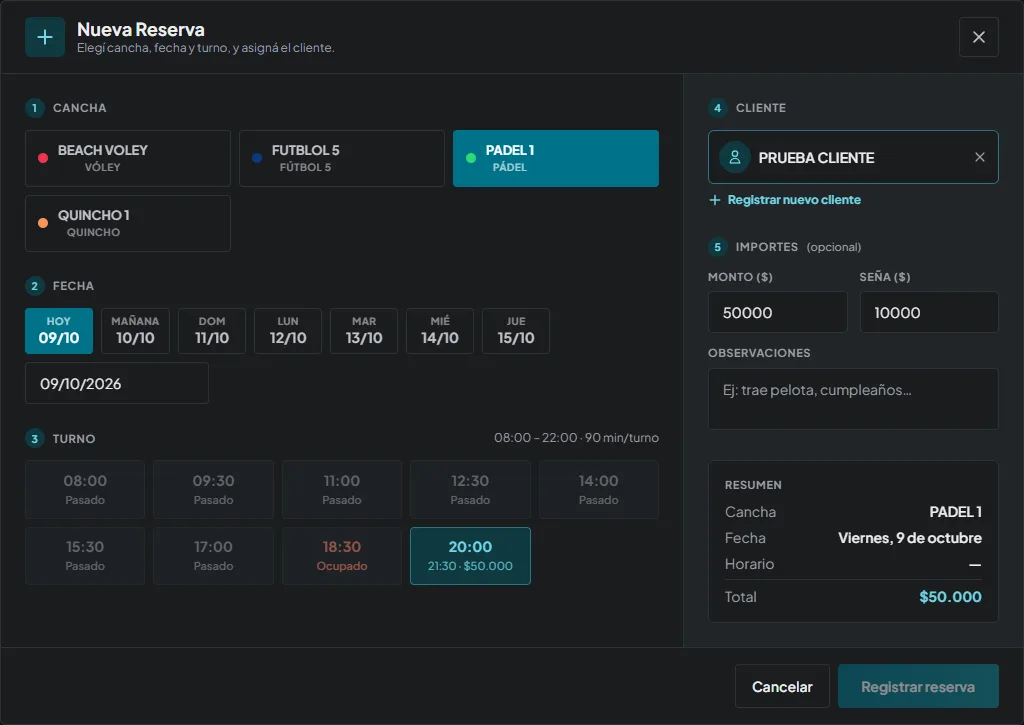Click Registrar nuevo cliente link
Image resolution: width=1024 pixels, height=725 pixels.
coord(785,200)
